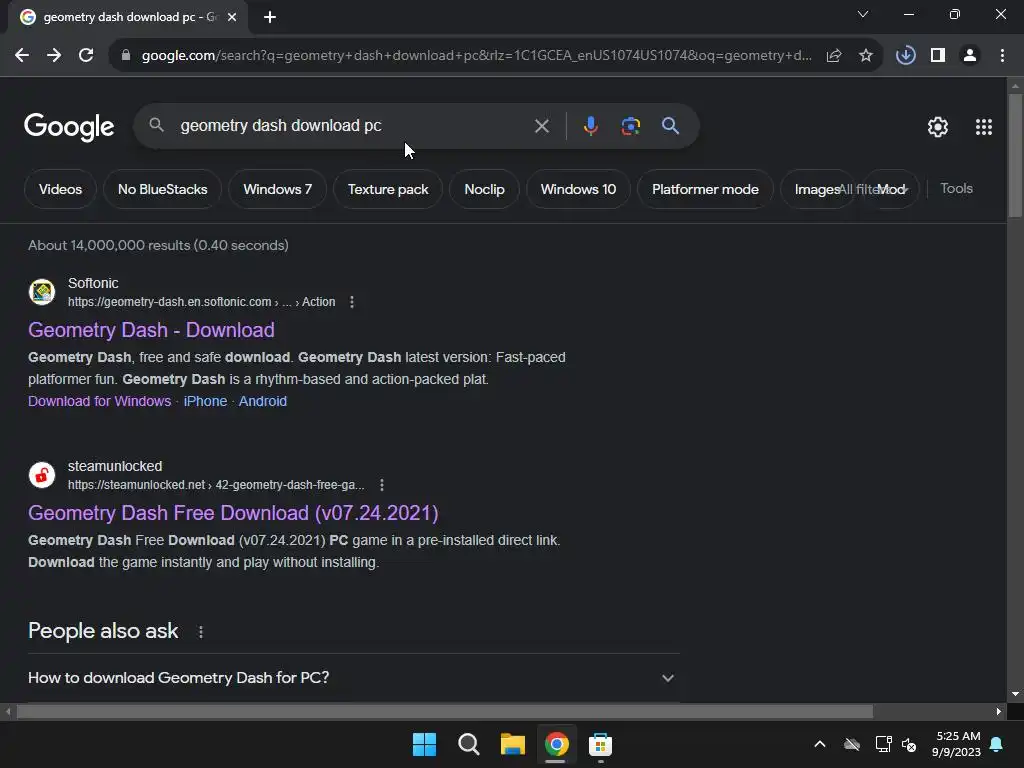This screenshot has height=768, width=1024.
Task: Open the search Tools options
Action: pos(956,188)
